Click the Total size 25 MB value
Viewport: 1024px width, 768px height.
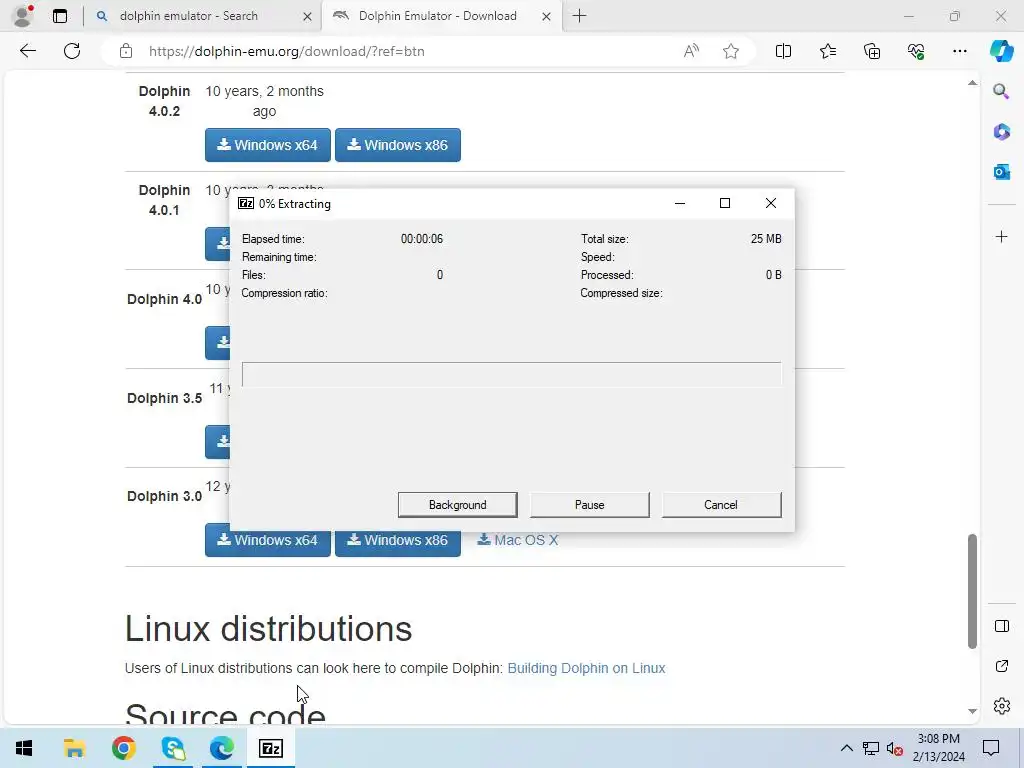[766, 239]
